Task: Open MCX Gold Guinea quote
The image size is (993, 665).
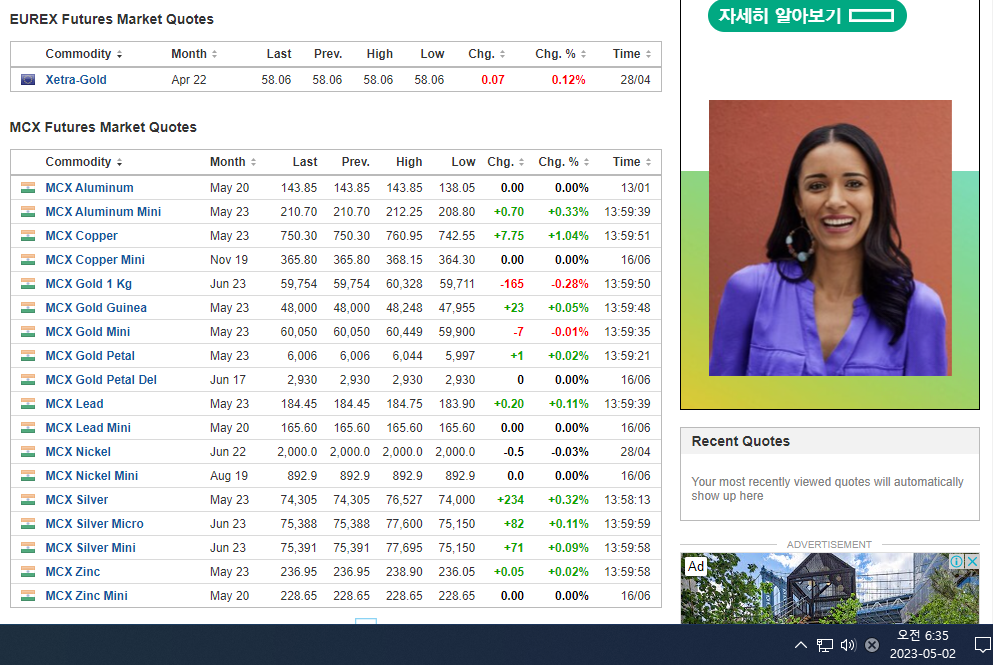Action: pyautogui.click(x=96, y=308)
